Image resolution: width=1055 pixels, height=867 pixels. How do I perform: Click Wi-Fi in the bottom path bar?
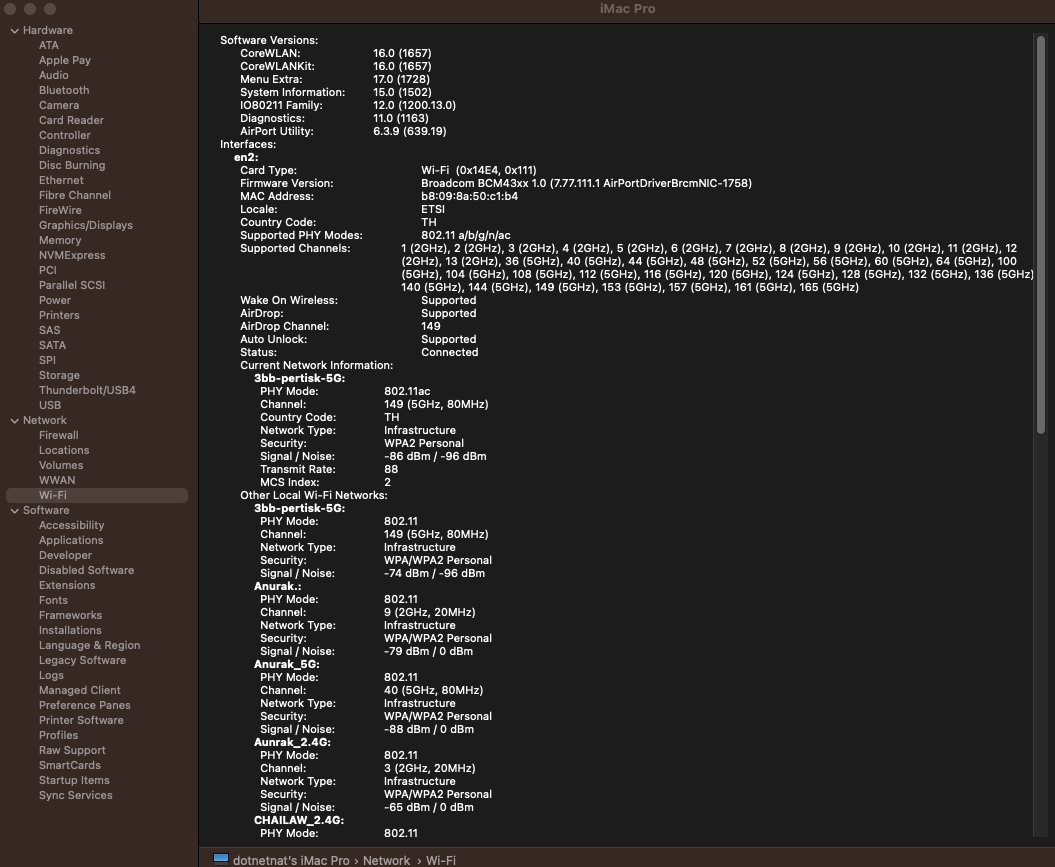coord(441,860)
